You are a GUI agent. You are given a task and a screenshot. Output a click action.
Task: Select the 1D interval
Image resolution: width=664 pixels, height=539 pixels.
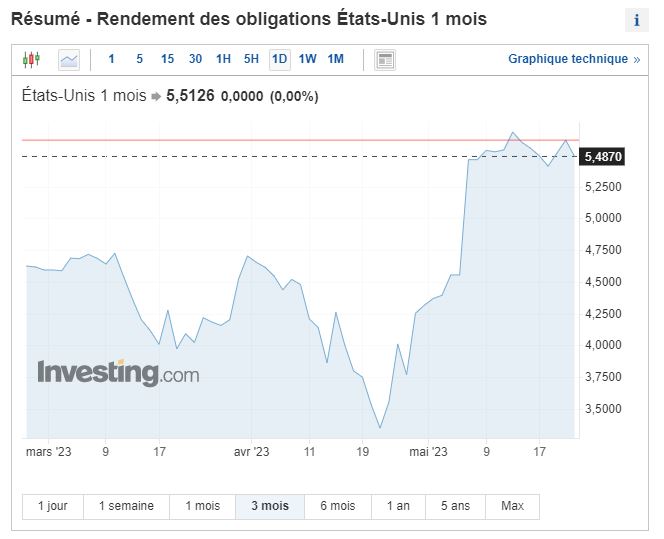(279, 60)
